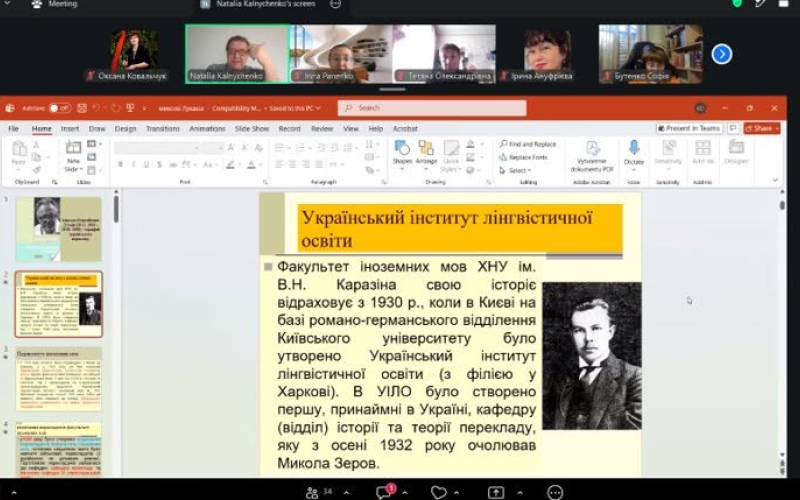The width and height of the screenshot is (800, 500).
Task: Click the Save icon in title bar
Action: (x=82, y=108)
